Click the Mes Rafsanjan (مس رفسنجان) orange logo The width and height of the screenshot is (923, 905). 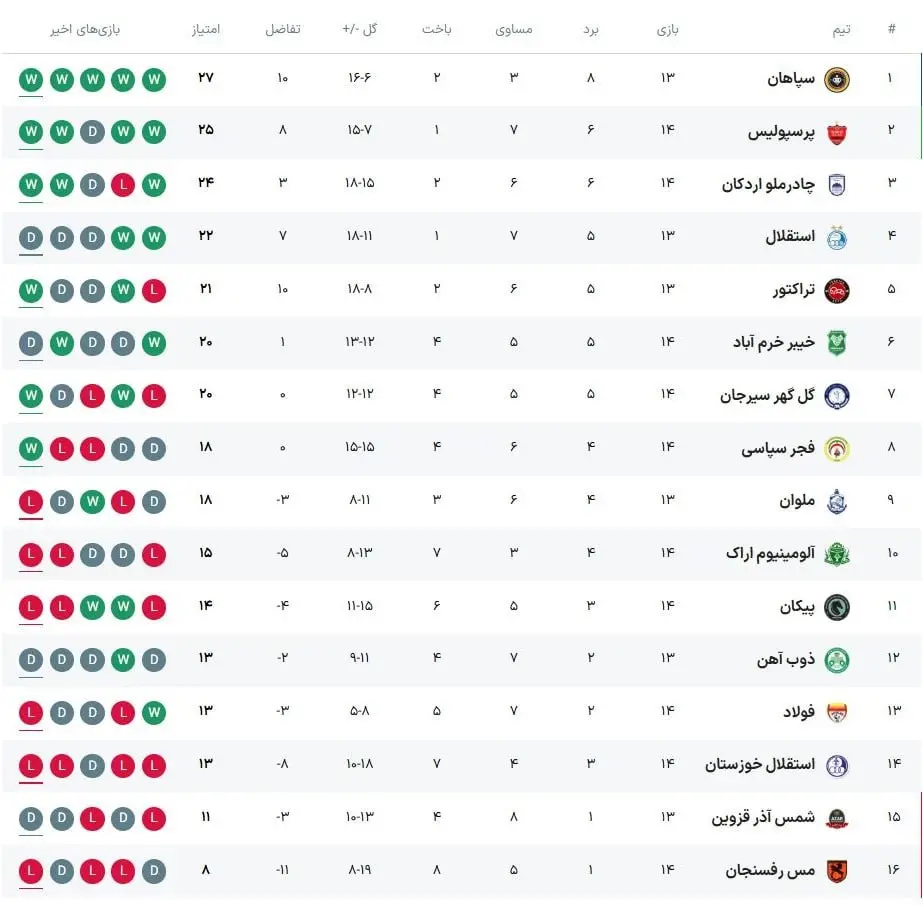(x=836, y=871)
